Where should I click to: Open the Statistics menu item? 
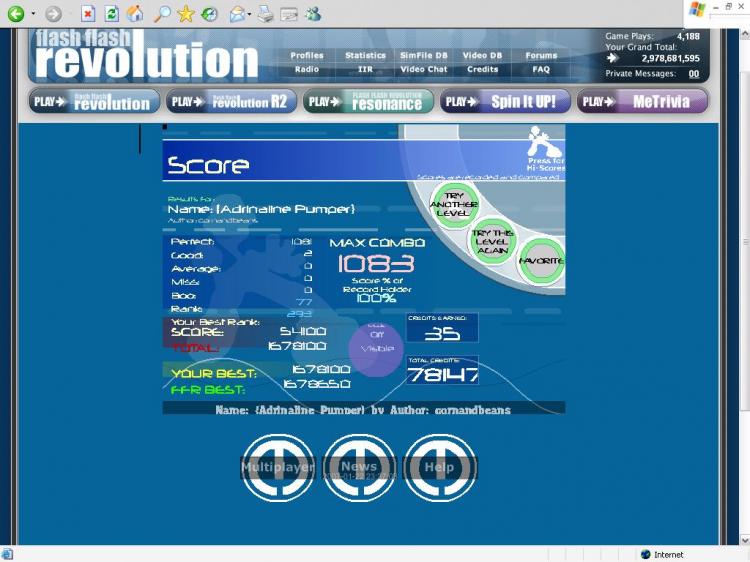tap(365, 55)
